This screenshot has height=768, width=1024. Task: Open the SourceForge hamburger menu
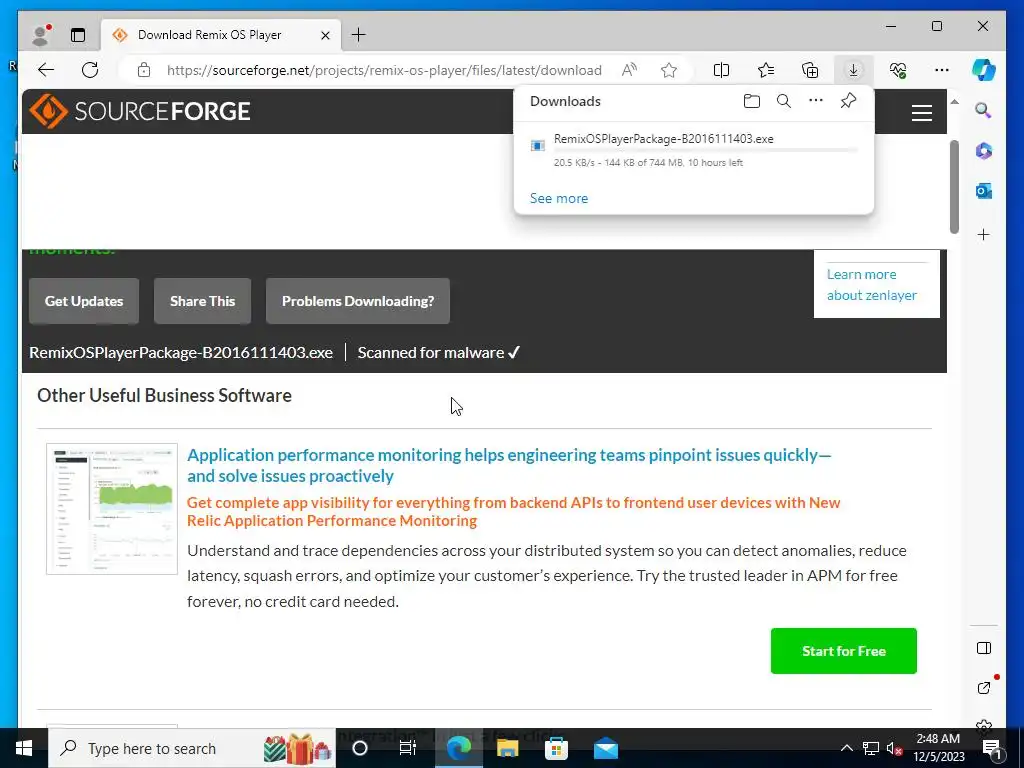click(921, 113)
